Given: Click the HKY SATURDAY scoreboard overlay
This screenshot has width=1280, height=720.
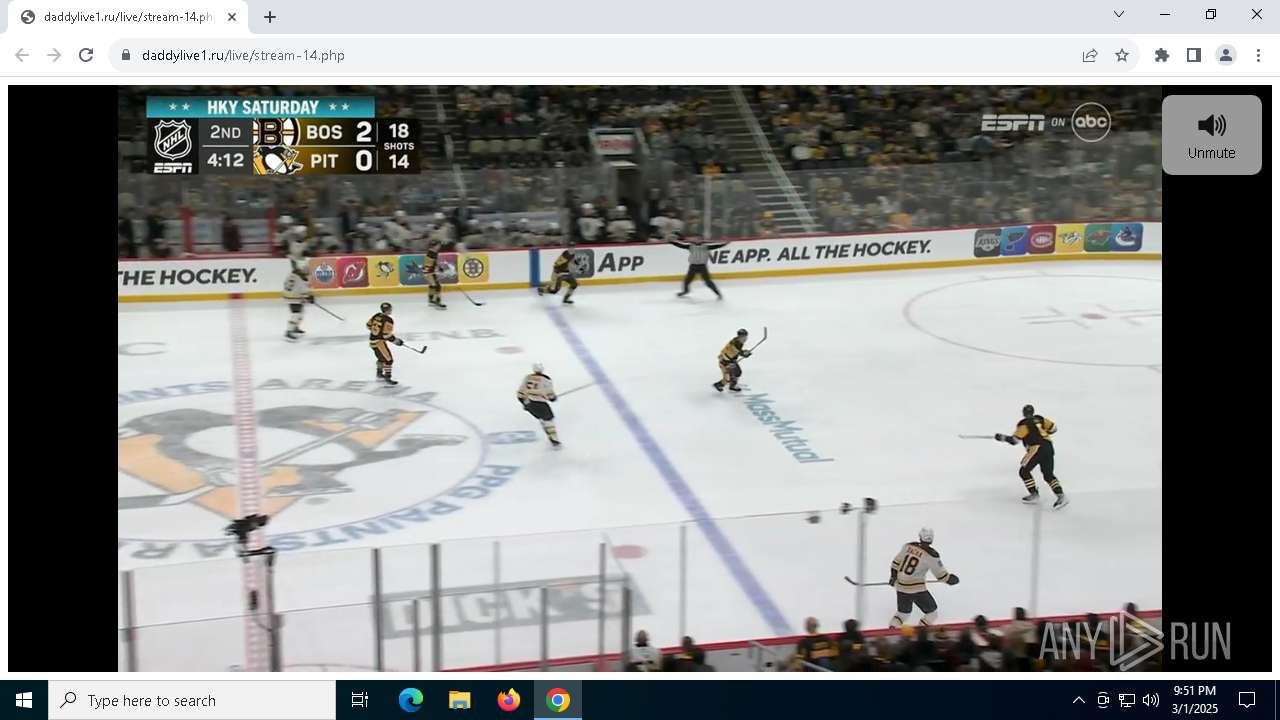Looking at the screenshot, I should tap(283, 135).
